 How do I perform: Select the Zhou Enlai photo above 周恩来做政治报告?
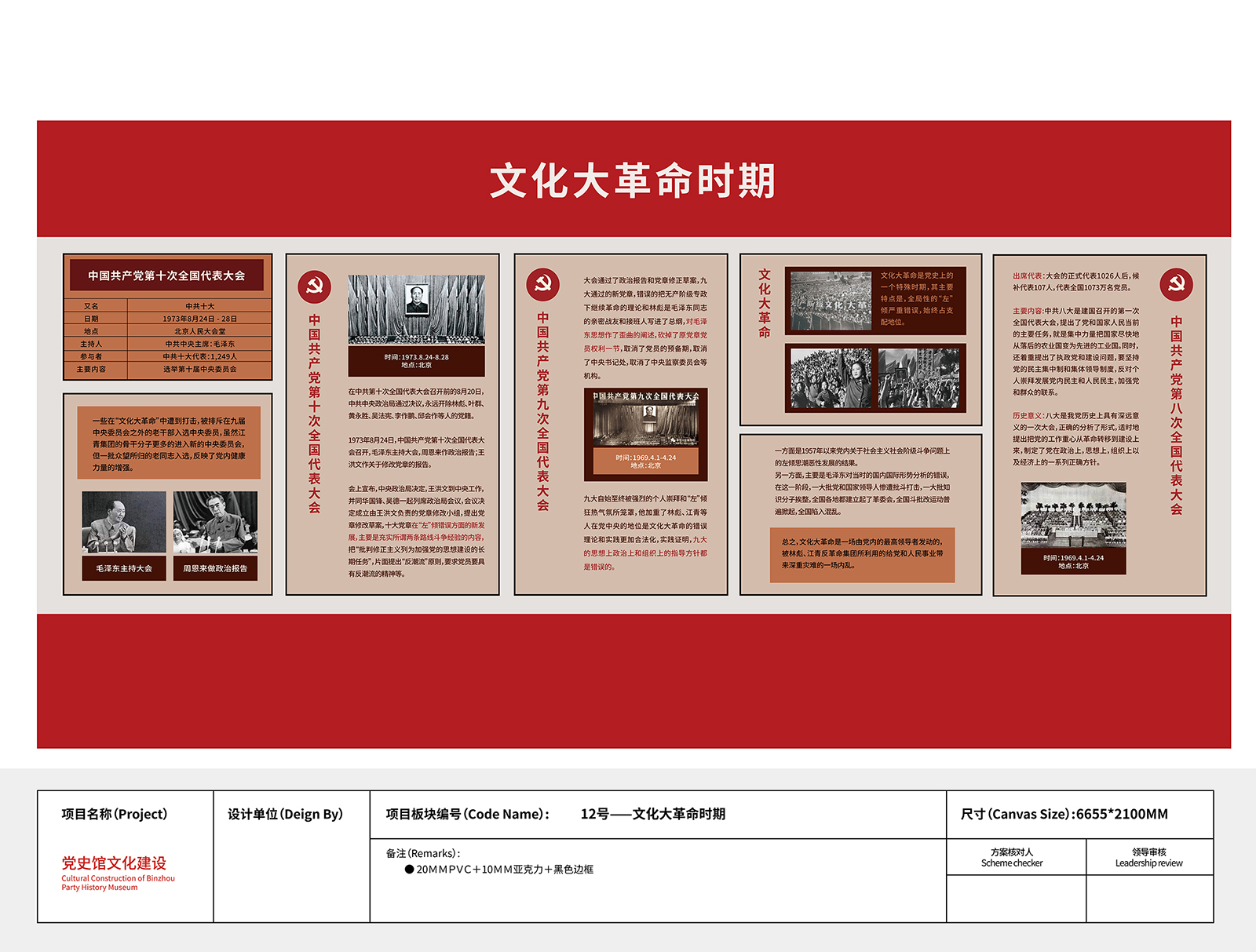coord(215,522)
